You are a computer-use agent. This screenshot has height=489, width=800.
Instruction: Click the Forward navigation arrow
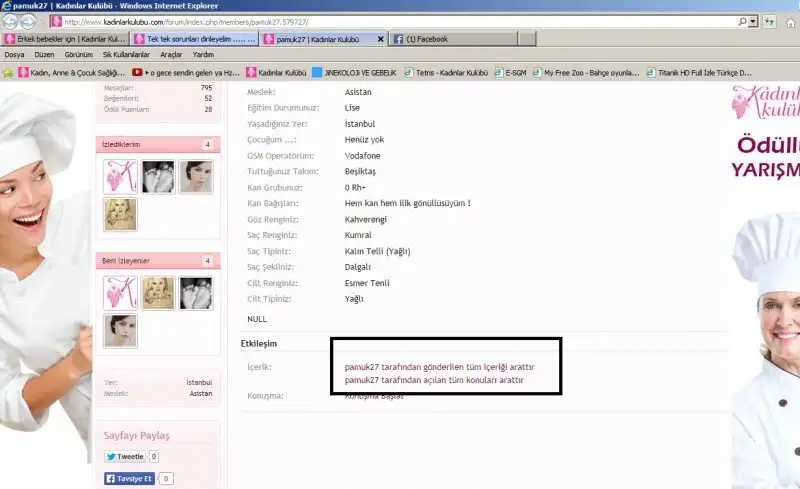[28, 21]
